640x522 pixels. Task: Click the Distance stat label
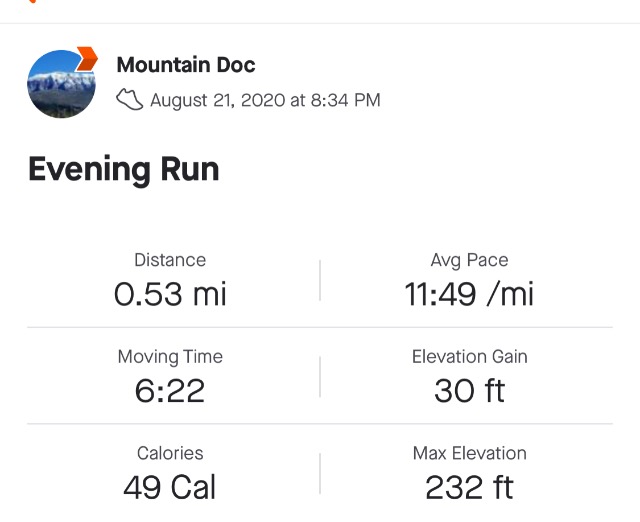click(170, 260)
